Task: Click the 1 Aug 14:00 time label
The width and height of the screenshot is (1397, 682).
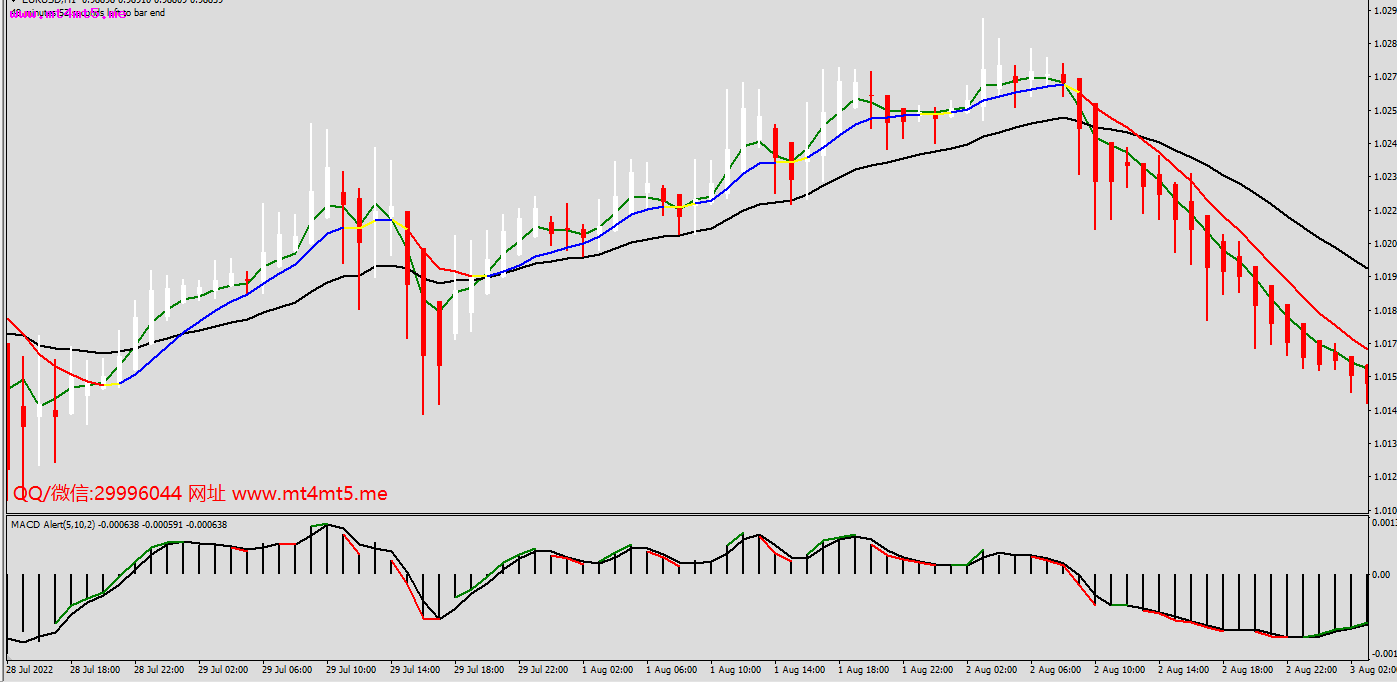Action: (x=799, y=669)
